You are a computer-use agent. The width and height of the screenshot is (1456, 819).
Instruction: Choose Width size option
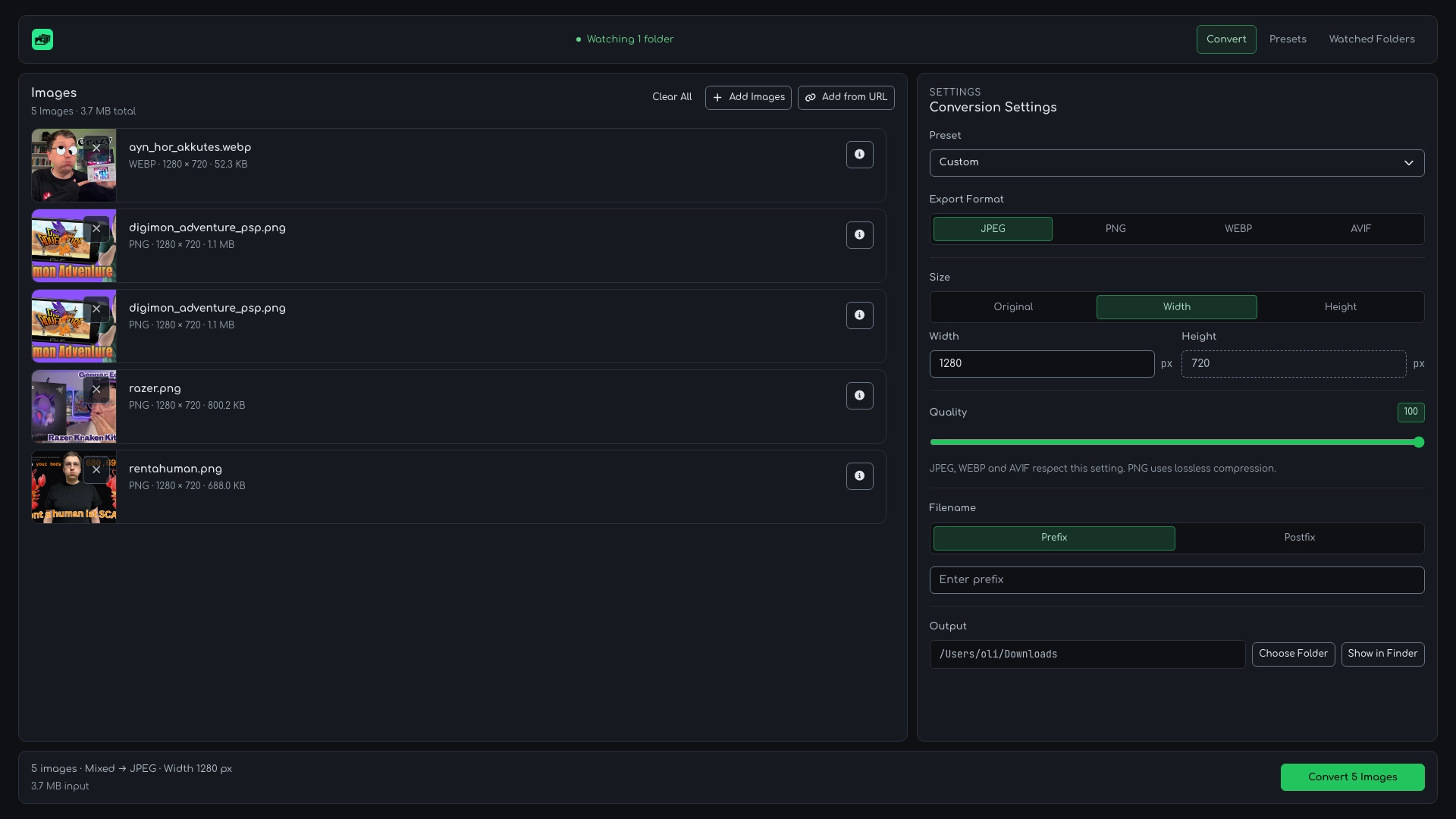(1177, 307)
